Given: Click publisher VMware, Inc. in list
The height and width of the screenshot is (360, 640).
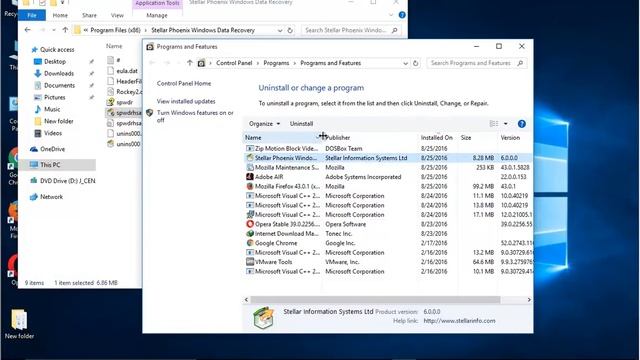Looking at the screenshot, I should tap(342, 262).
